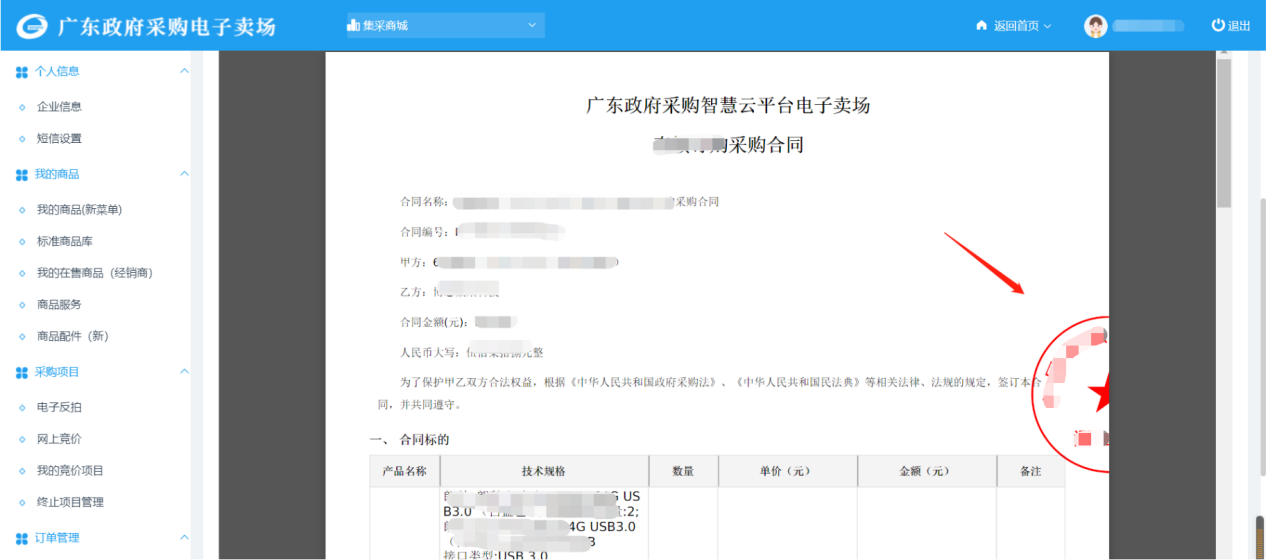Screen dimensions: 1268x560
Task: Click the contract title 广东政府采购智慧云平台电子卖场
Action: (728, 106)
